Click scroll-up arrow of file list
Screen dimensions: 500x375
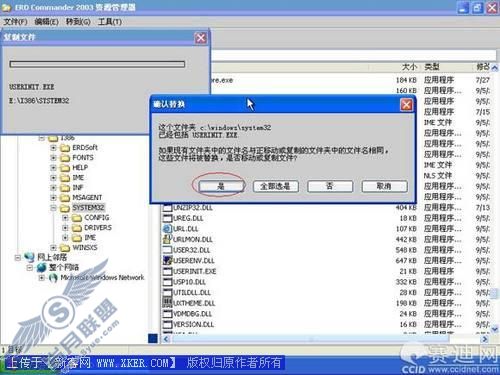(495, 68)
